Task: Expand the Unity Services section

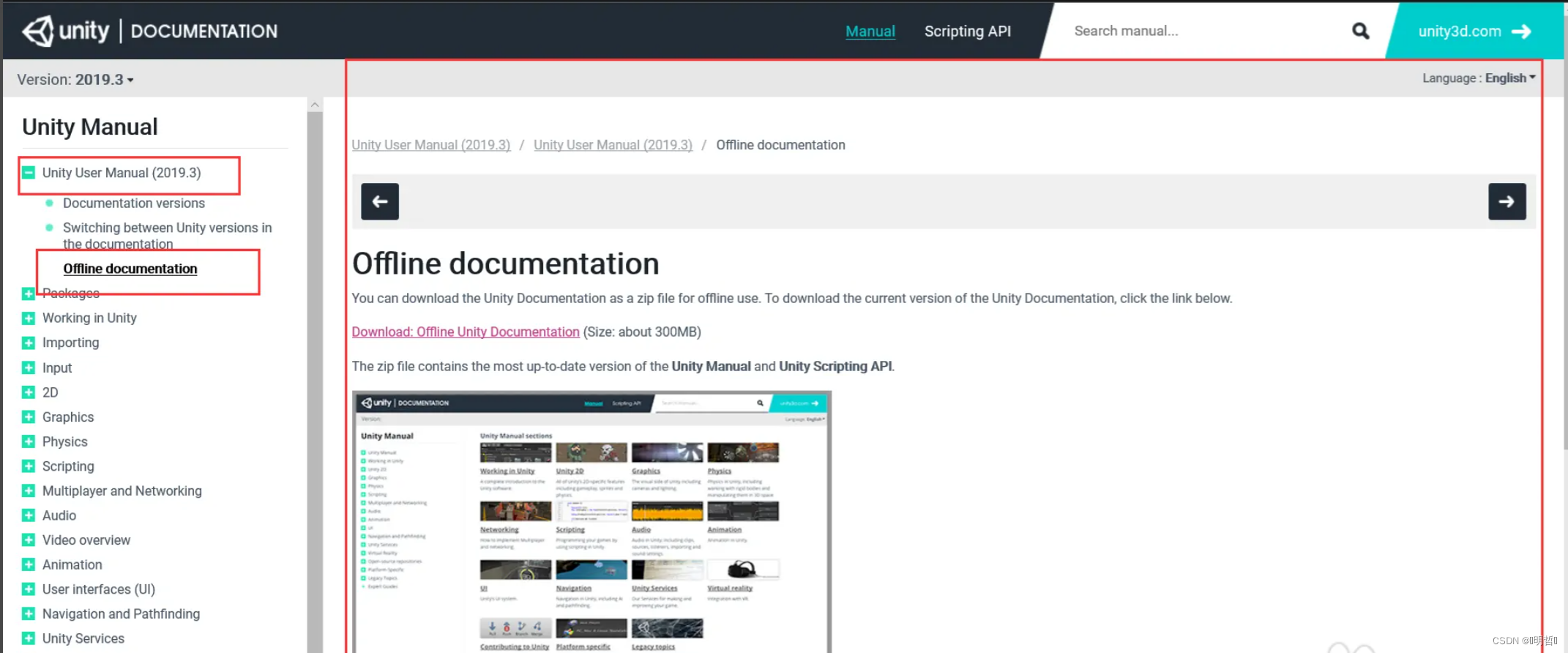Action: 29,638
